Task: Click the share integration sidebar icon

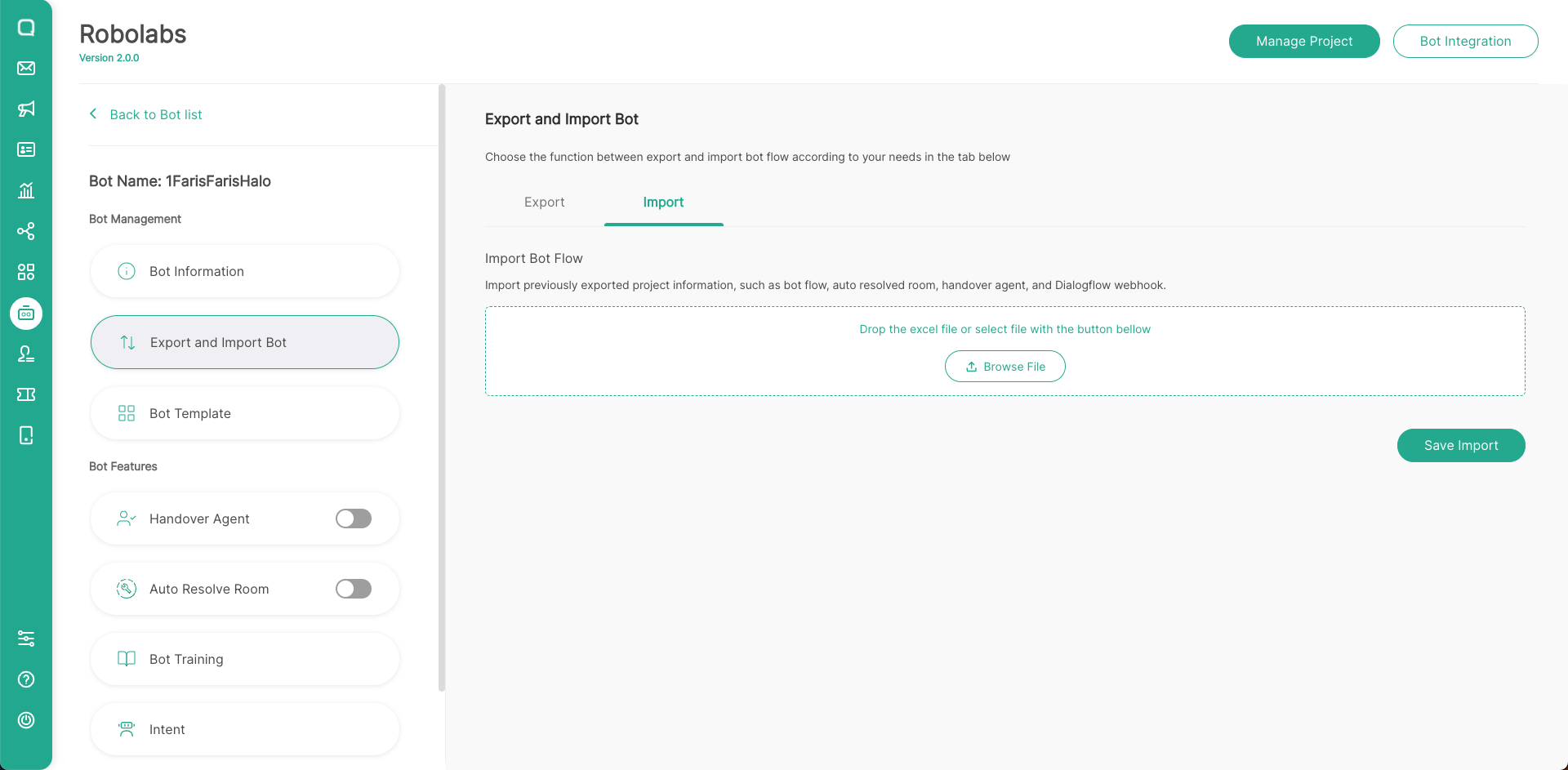Action: coord(26,231)
